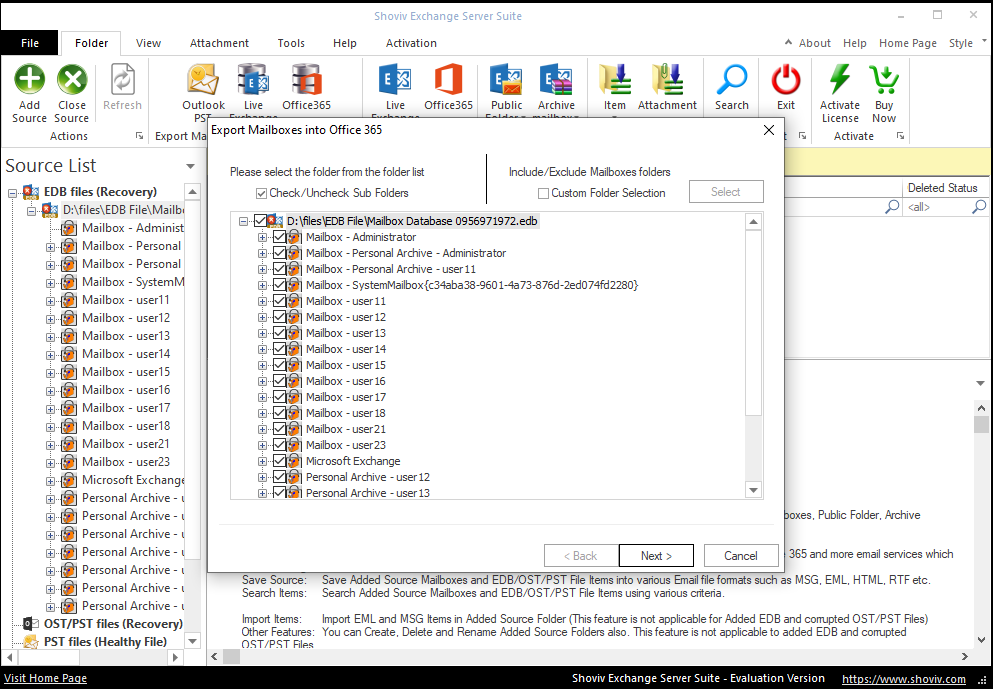The image size is (993, 689).
Task: Click the Attachment ribbon icon
Action: pyautogui.click(x=667, y=80)
